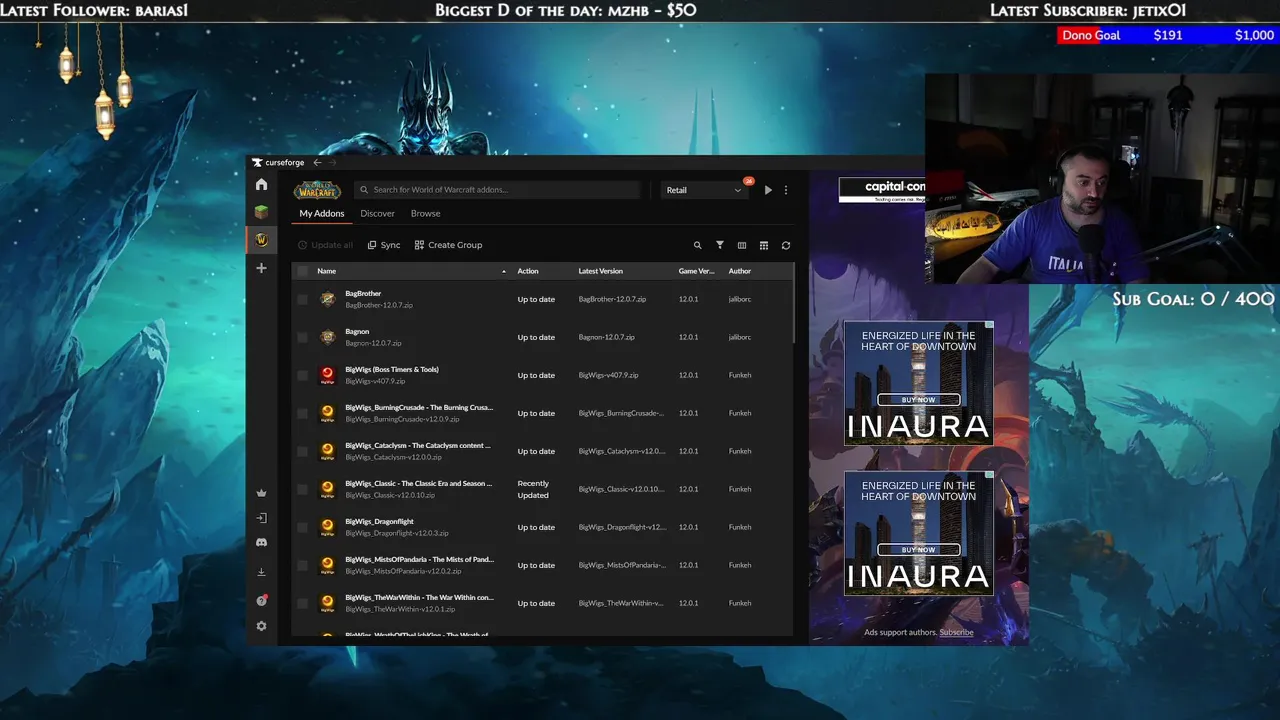Image resolution: width=1280 pixels, height=720 pixels.
Task: Click the Update all button
Action: pos(325,245)
